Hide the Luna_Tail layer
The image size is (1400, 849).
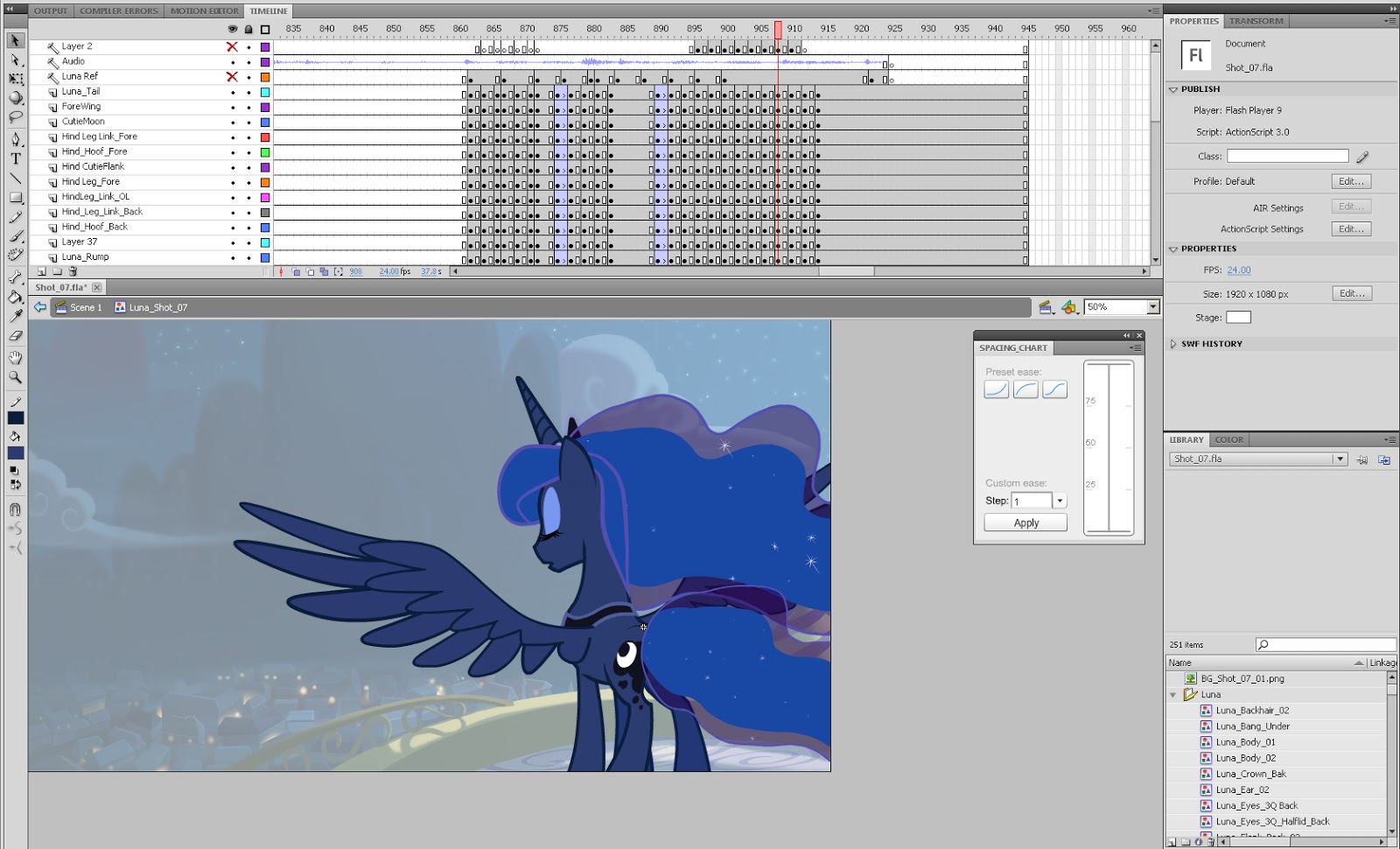coord(232,92)
